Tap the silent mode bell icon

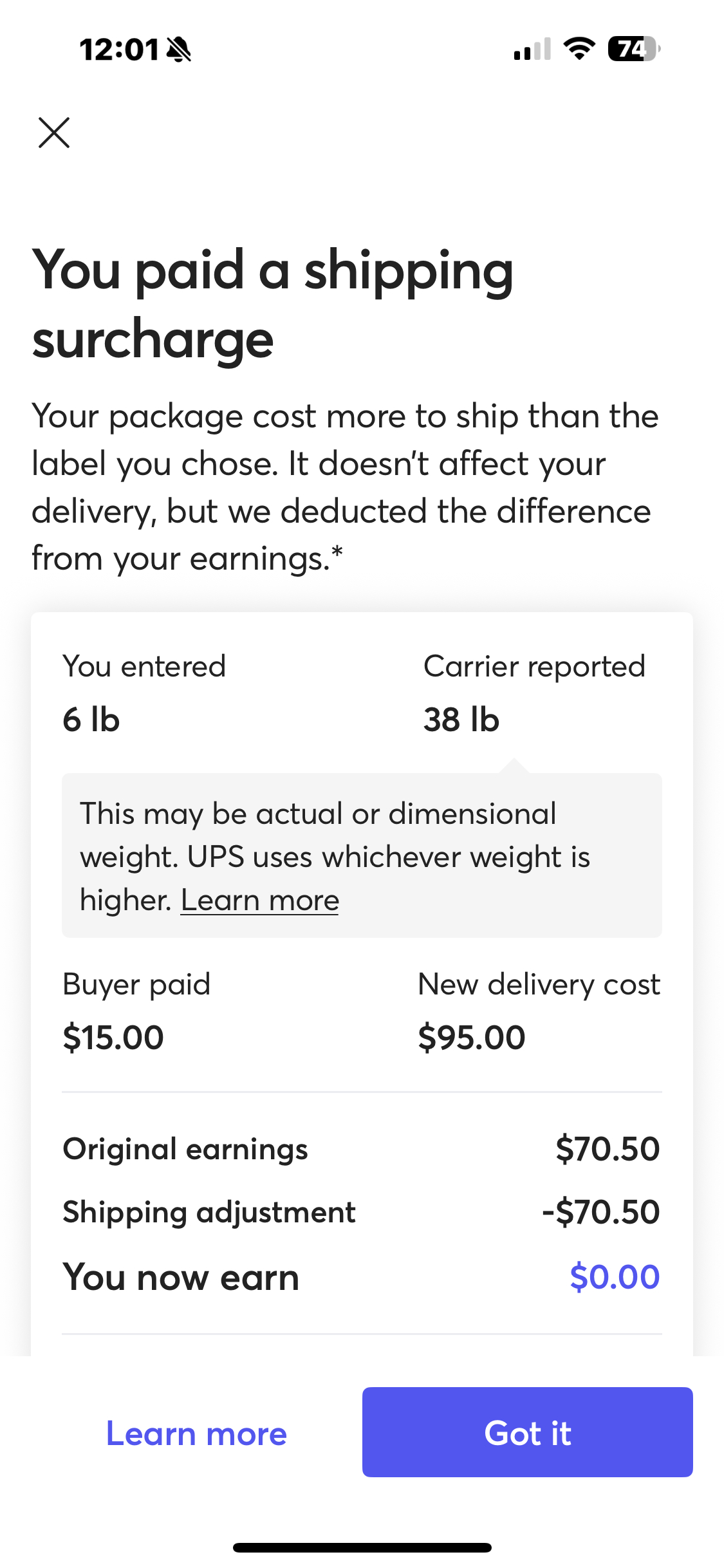coord(179,50)
